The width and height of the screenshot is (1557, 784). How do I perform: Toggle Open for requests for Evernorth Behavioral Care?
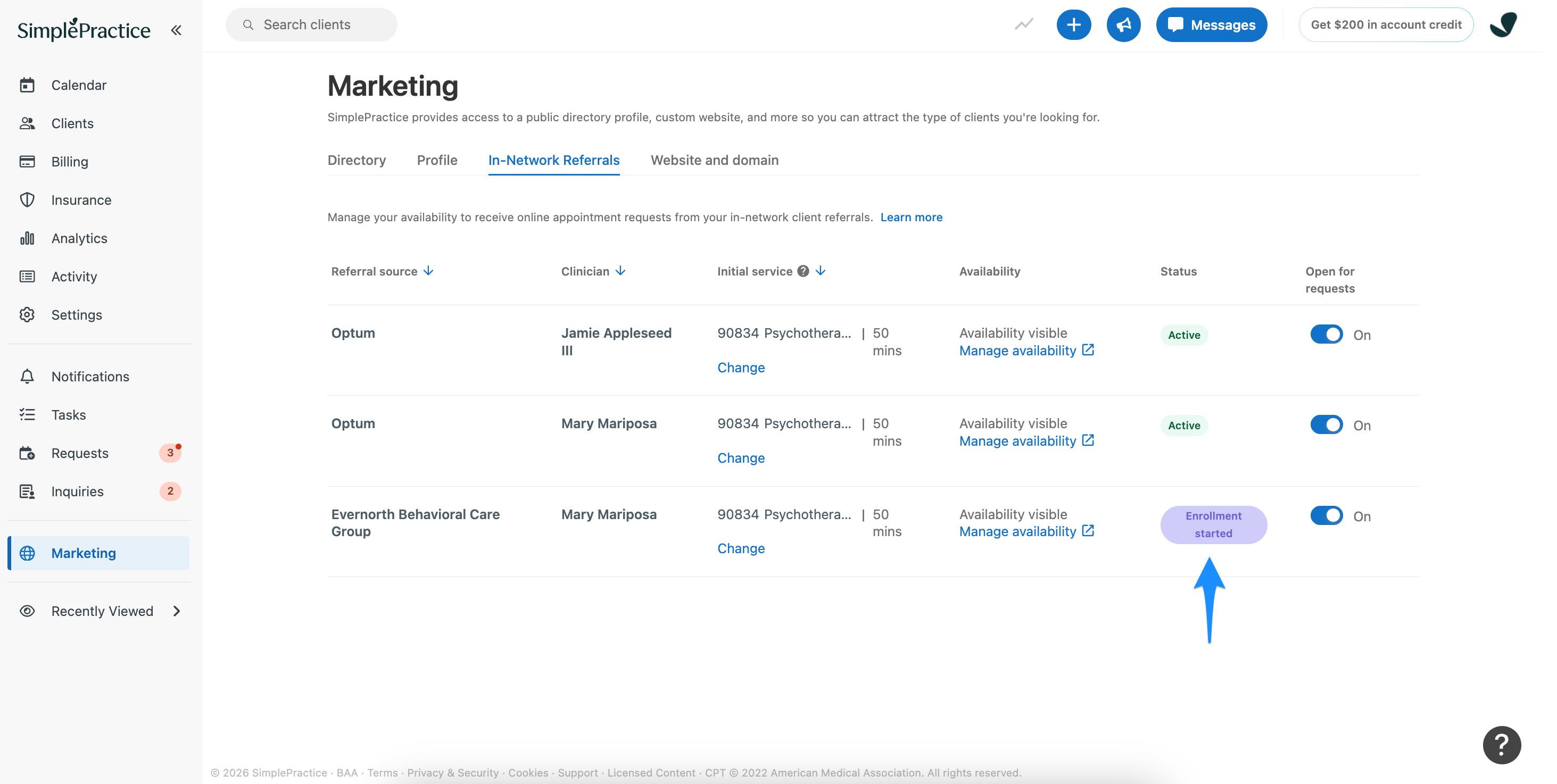click(1326, 515)
